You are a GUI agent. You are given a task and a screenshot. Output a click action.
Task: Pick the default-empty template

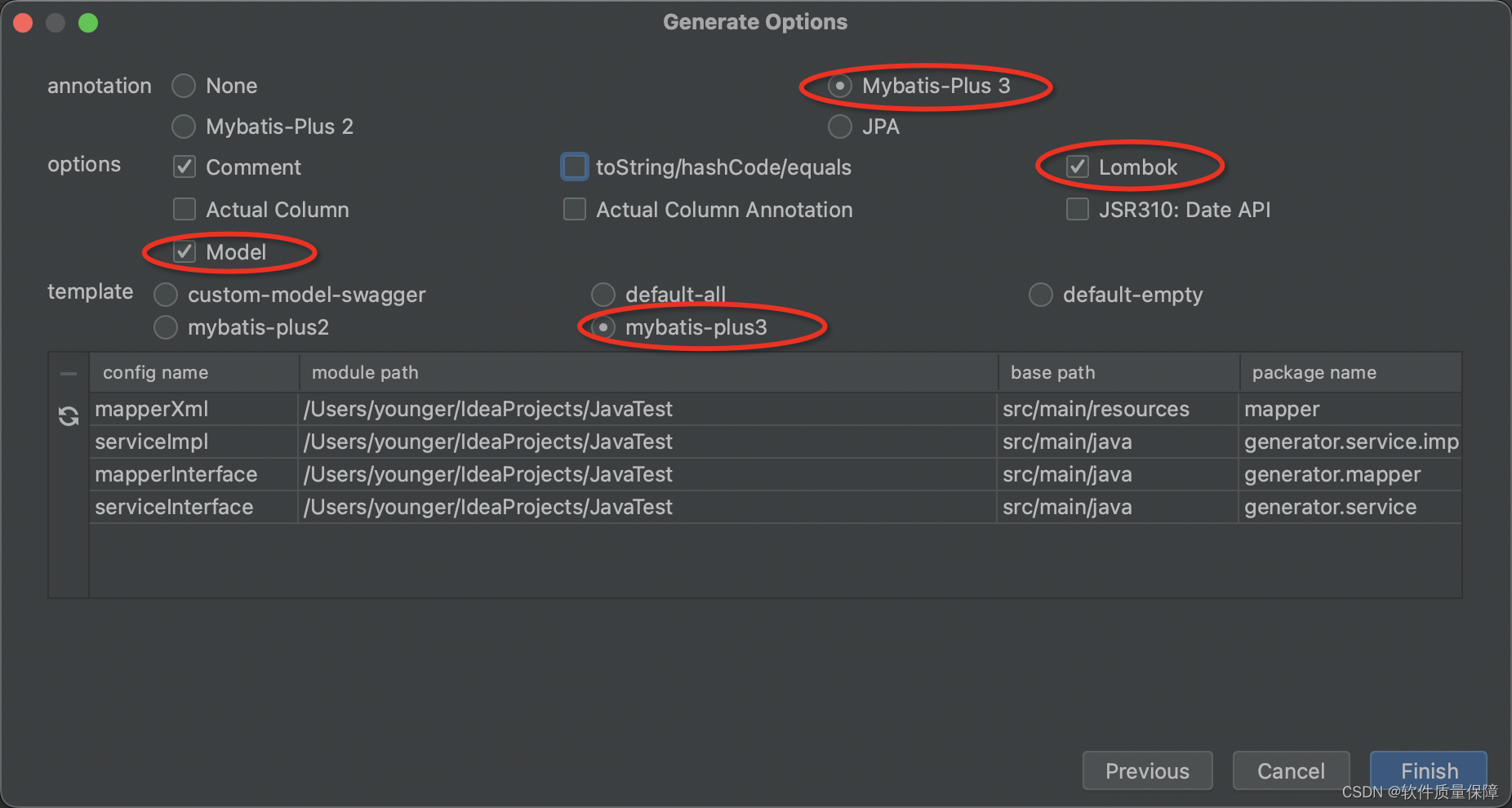1041,295
